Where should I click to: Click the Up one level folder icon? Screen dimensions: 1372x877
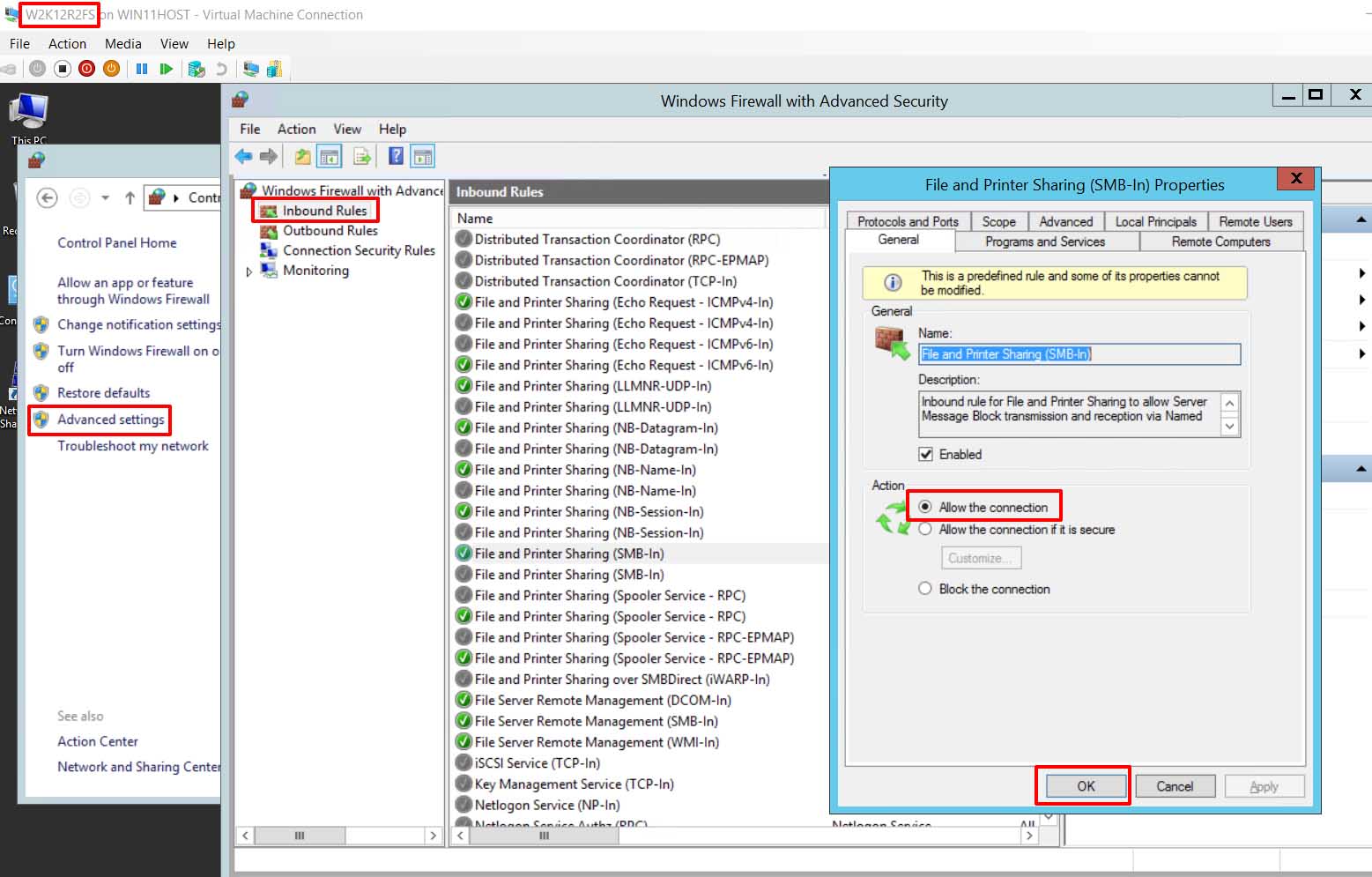(302, 157)
